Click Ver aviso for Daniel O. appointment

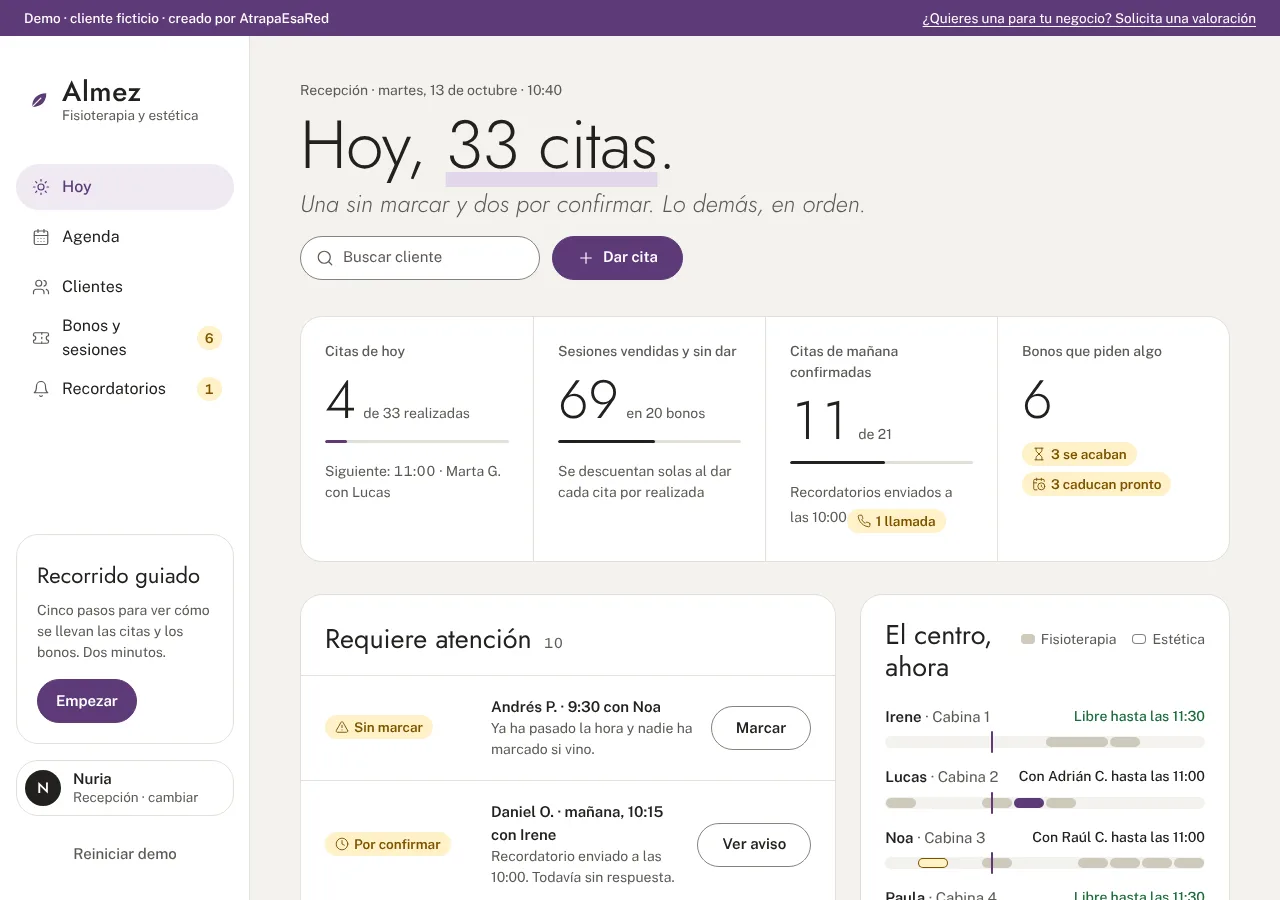(x=754, y=845)
